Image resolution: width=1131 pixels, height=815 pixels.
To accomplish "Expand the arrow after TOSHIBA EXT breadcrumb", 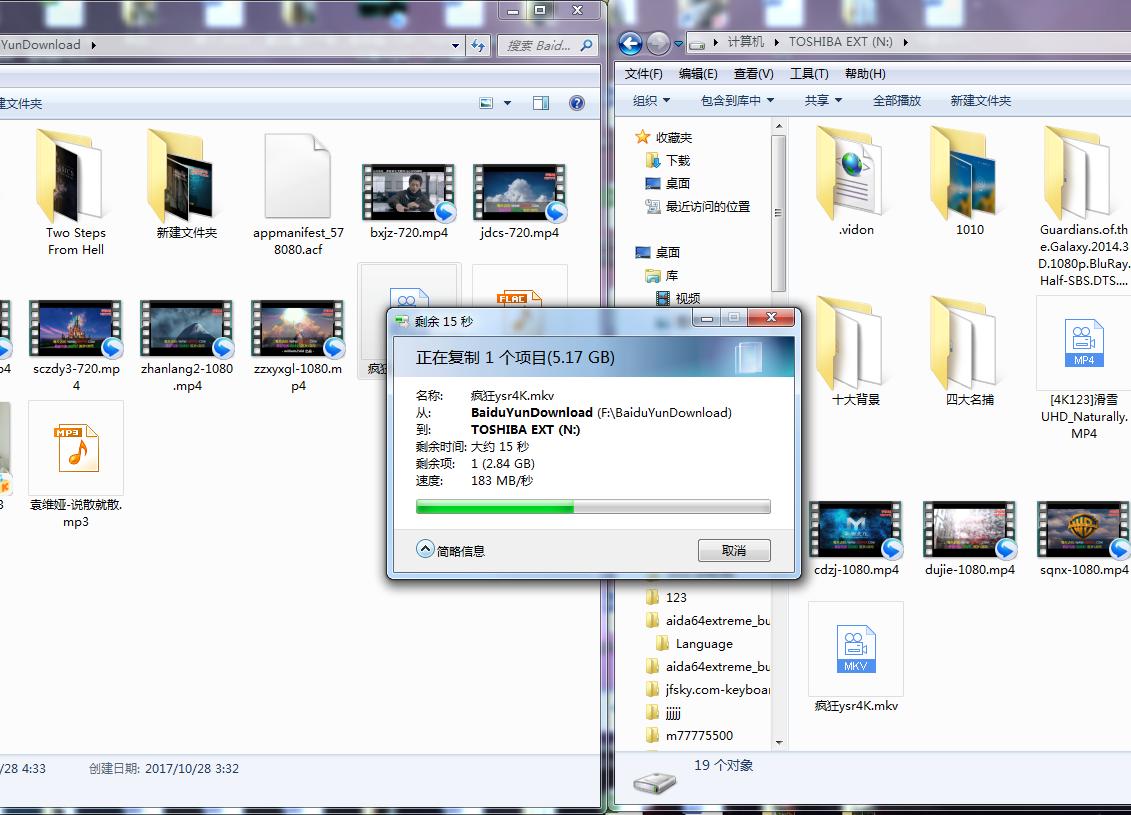I will (905, 42).
